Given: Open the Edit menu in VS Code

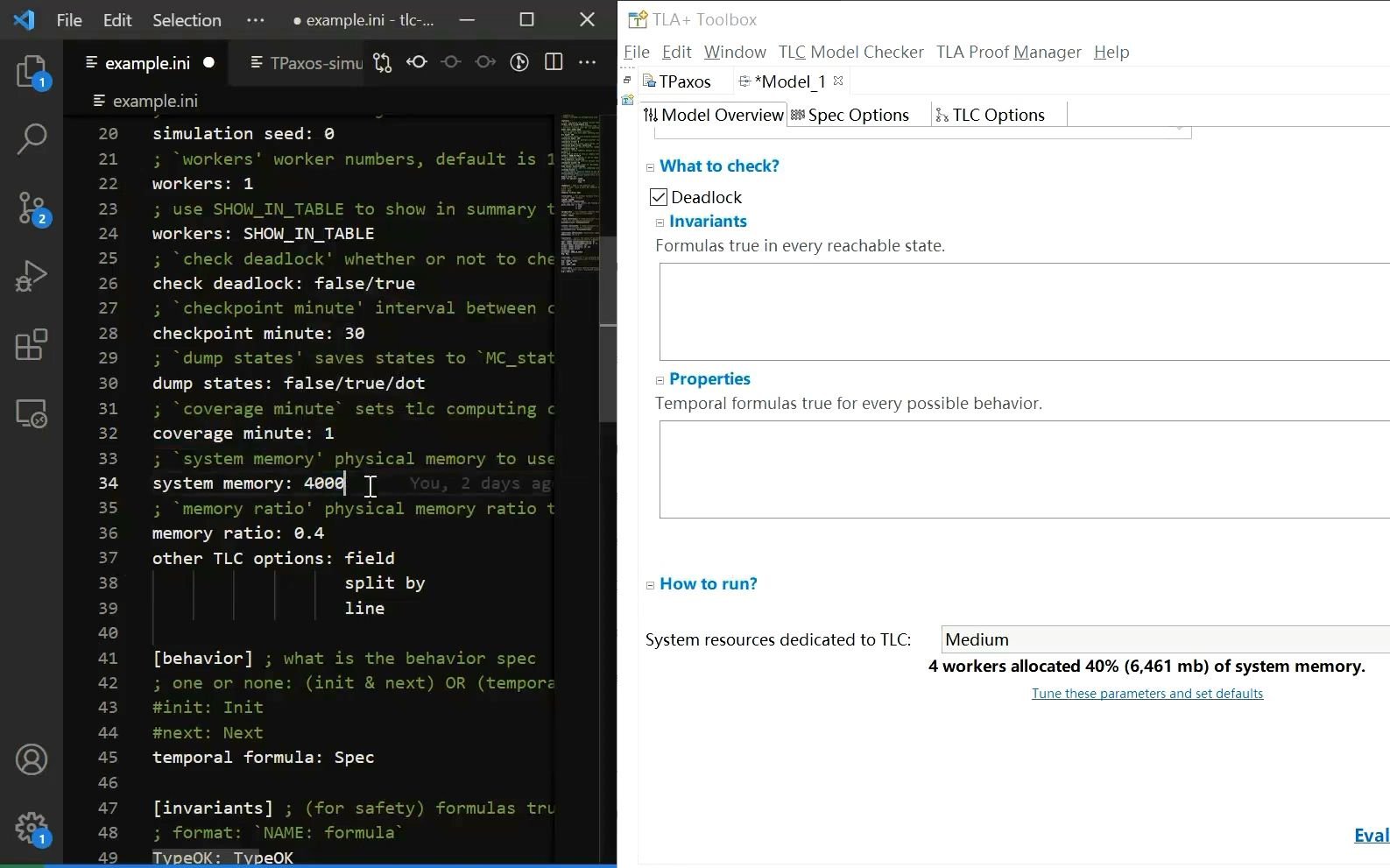Looking at the screenshot, I should coord(117,19).
